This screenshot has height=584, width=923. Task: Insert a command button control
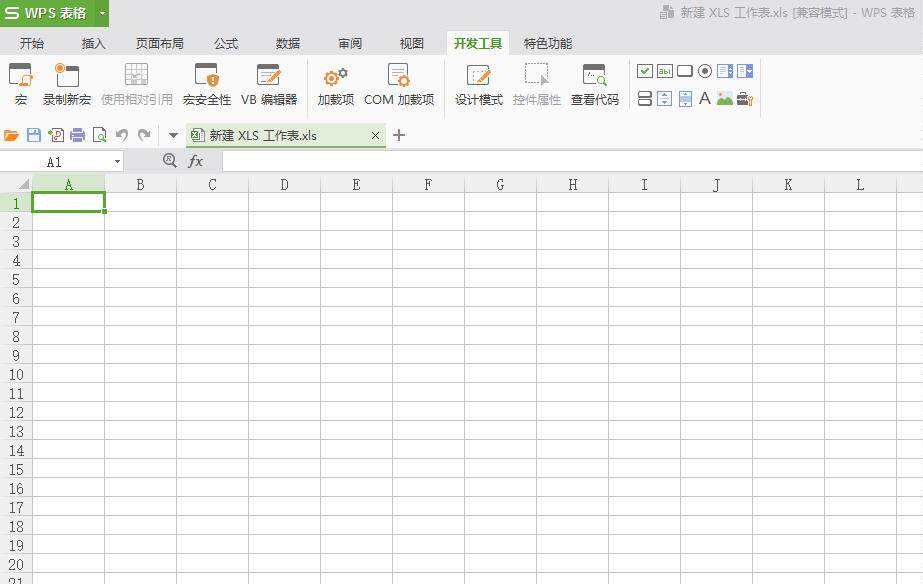pyautogui.click(x=685, y=71)
